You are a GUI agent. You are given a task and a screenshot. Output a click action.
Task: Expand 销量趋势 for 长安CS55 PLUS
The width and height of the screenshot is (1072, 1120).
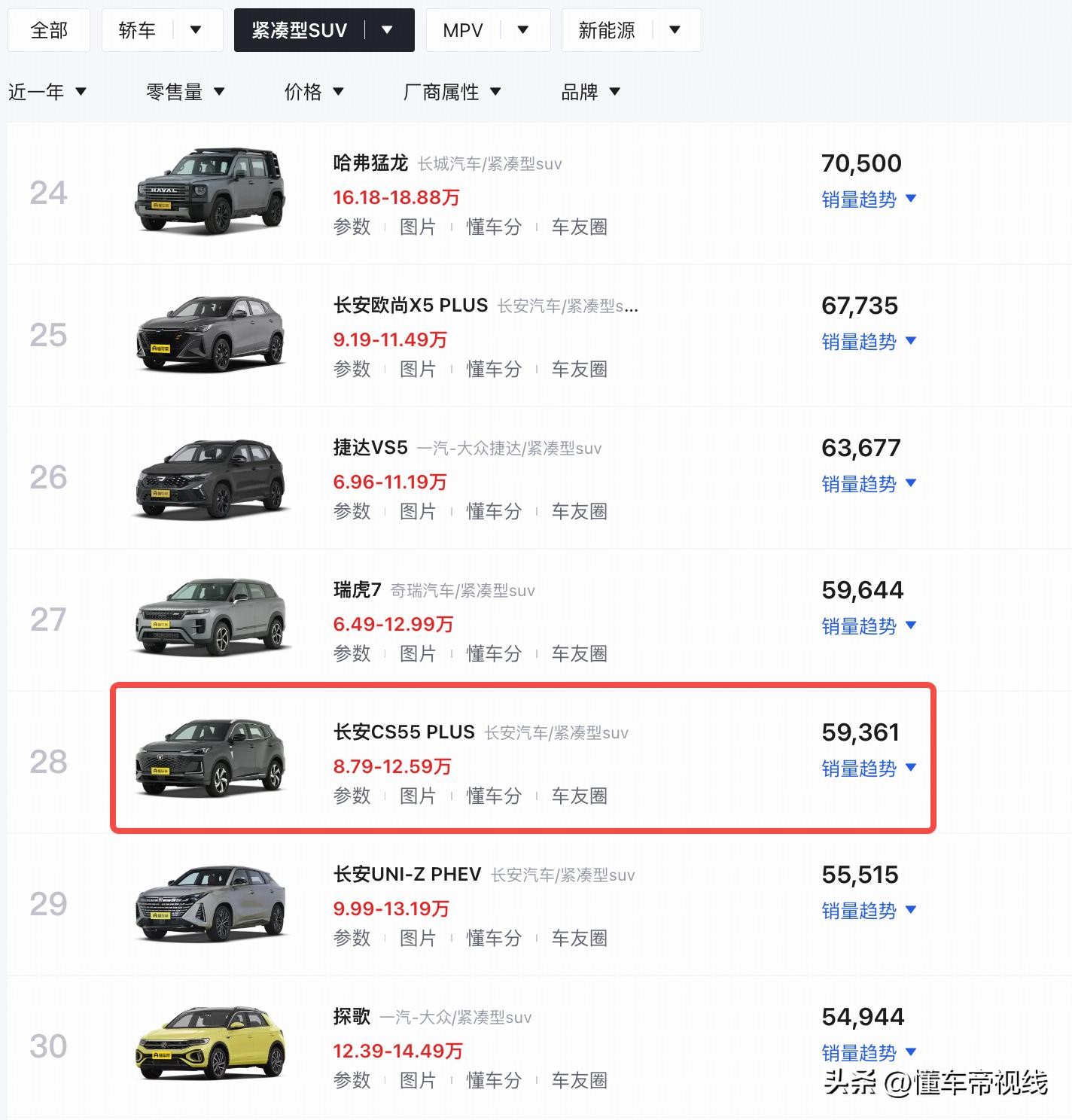click(x=869, y=768)
